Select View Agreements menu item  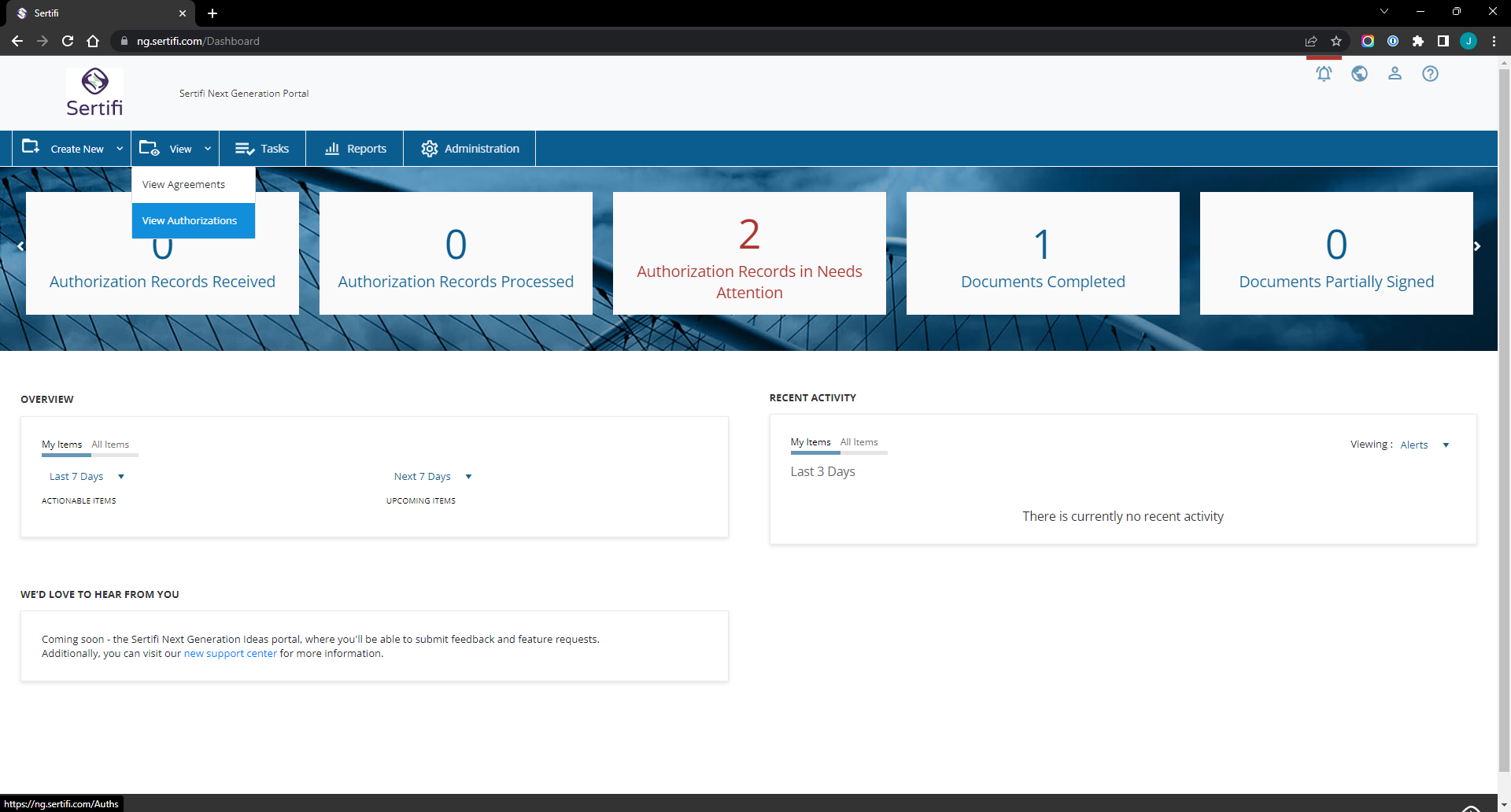[194, 185]
